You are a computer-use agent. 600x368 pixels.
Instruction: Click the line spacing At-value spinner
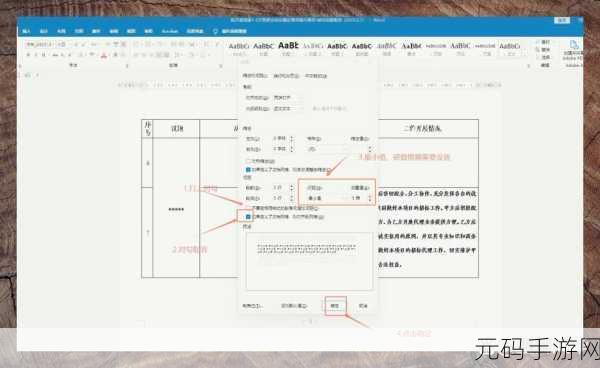point(370,198)
